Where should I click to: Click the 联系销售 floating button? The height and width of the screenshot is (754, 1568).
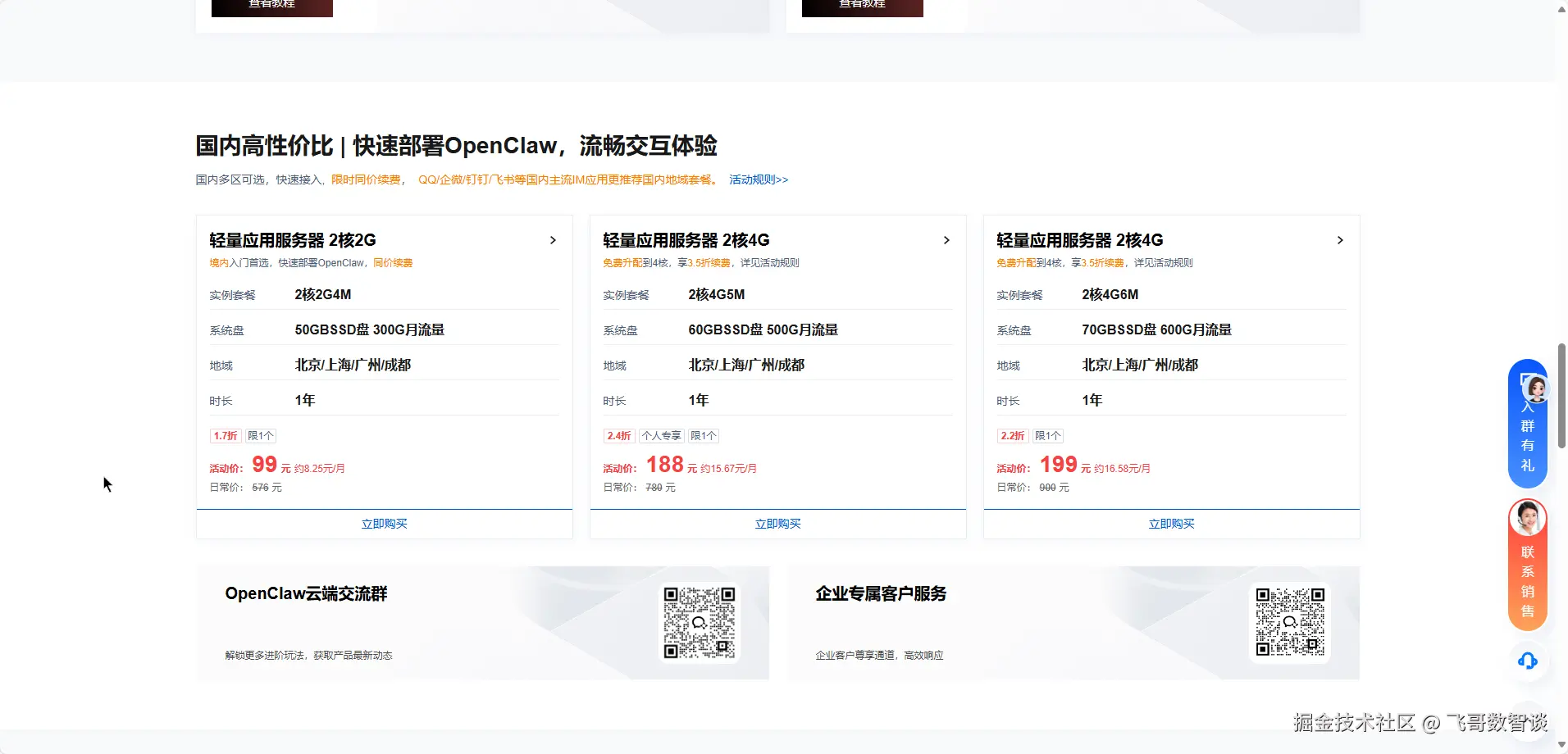click(1528, 565)
